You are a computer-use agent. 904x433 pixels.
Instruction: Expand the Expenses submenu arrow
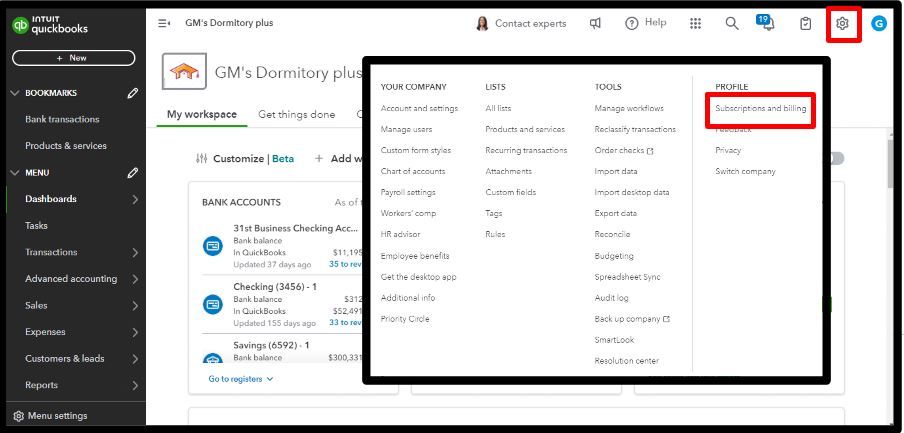(135, 332)
